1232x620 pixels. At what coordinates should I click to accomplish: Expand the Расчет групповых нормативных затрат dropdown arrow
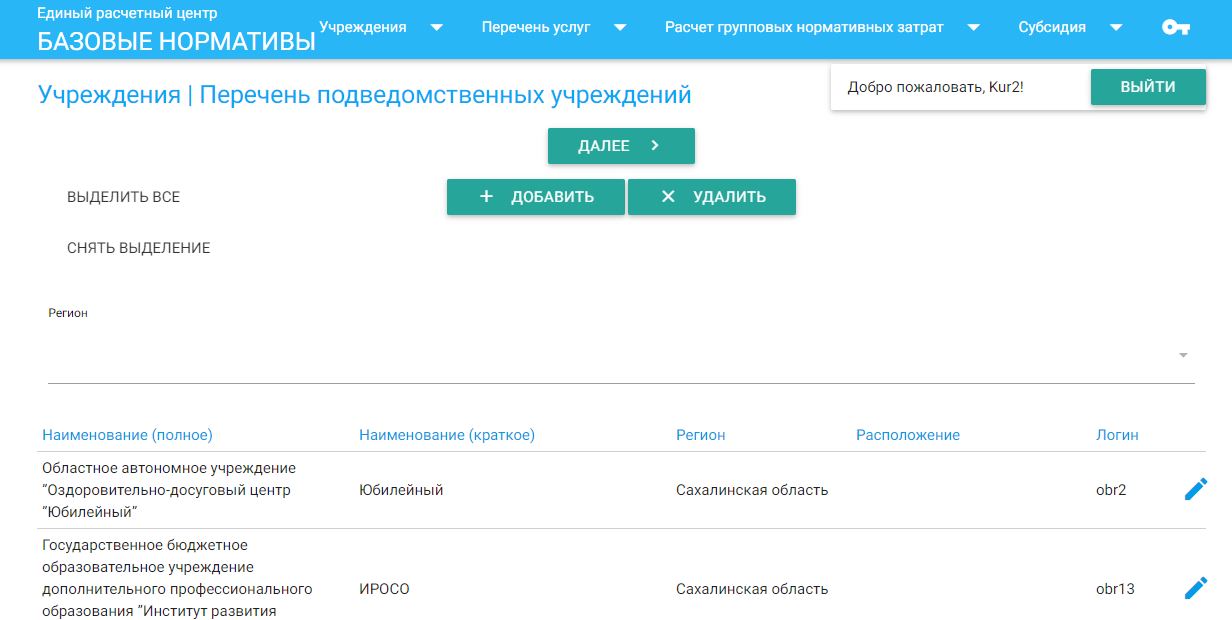[x=973, y=28]
